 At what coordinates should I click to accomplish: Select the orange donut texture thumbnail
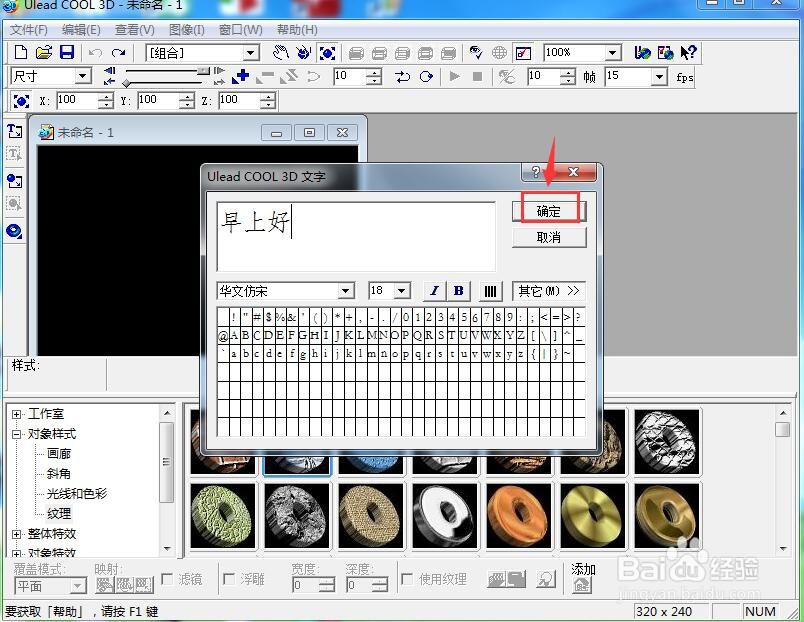(x=519, y=516)
